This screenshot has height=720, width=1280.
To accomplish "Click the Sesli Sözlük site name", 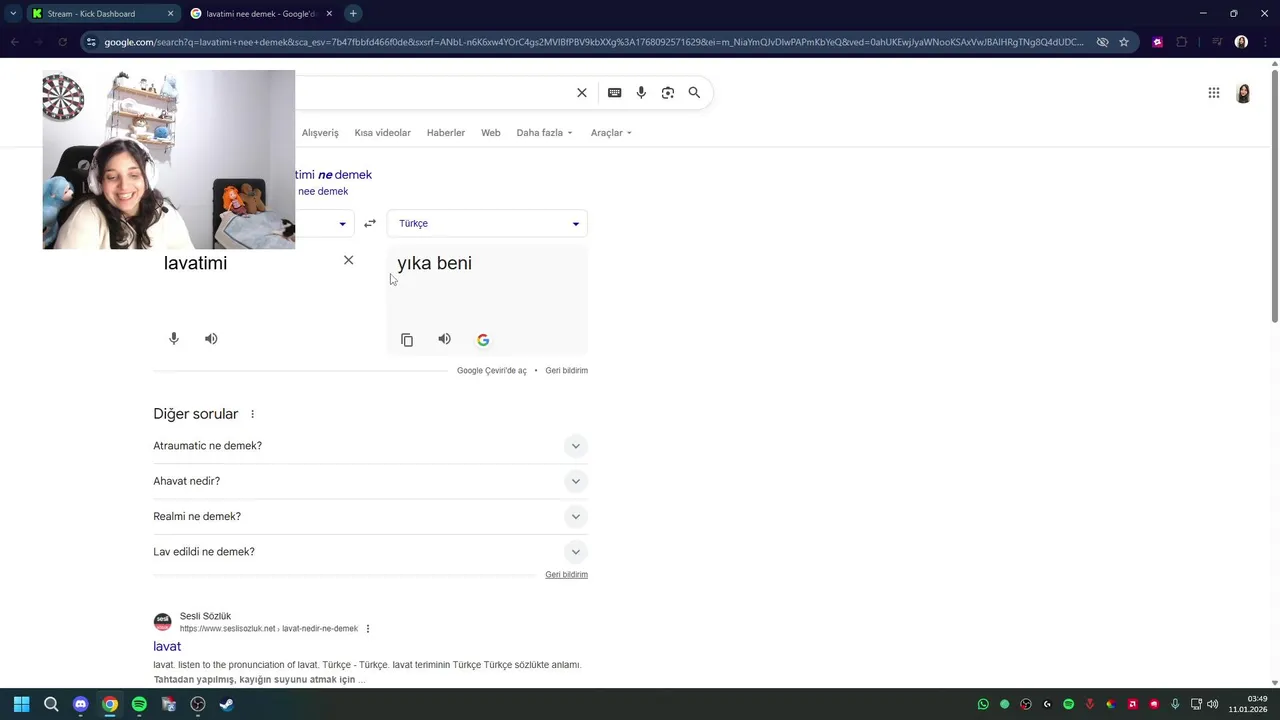I will tap(205, 616).
